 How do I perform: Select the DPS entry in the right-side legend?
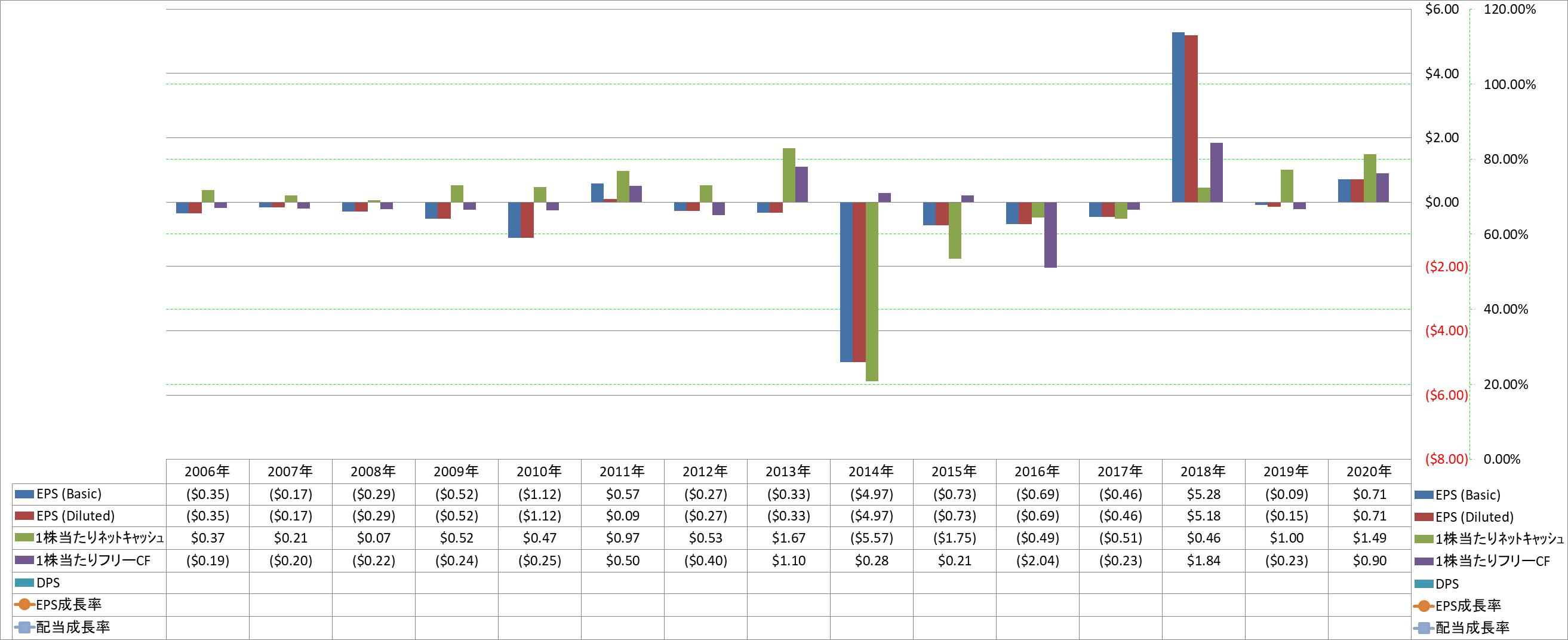[1437, 584]
